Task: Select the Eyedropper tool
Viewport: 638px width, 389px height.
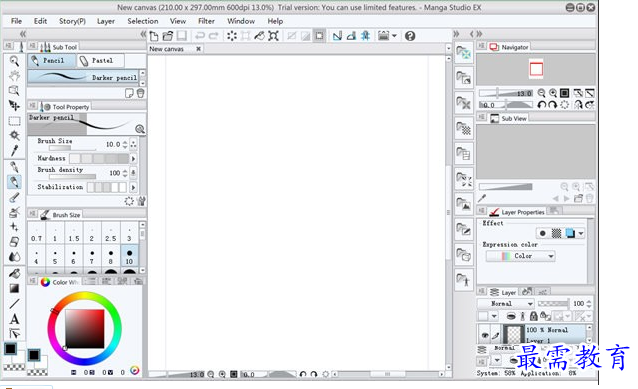Action: pyautogui.click(x=14, y=151)
